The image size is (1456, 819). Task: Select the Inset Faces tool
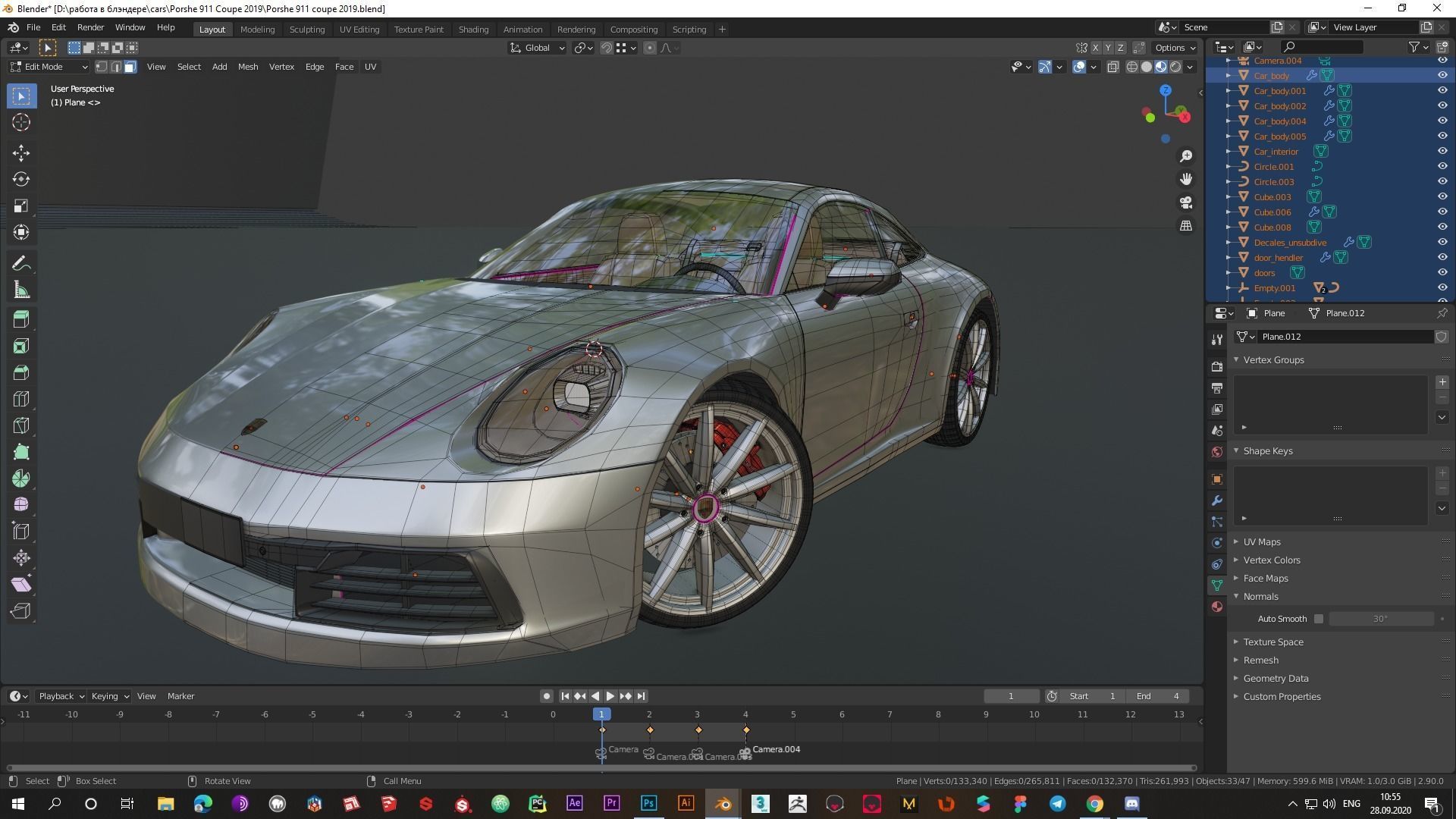pos(21,346)
